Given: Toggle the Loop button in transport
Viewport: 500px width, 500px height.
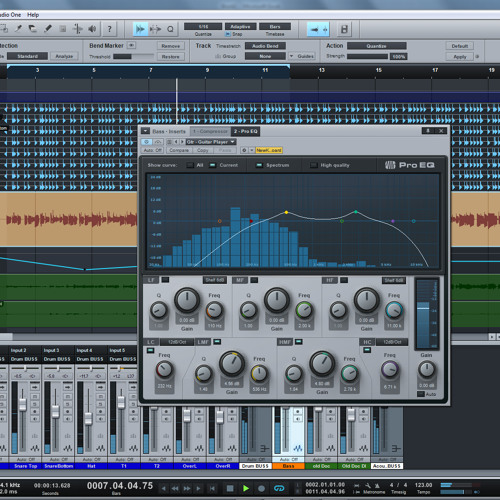Looking at the screenshot, I should (279, 488).
